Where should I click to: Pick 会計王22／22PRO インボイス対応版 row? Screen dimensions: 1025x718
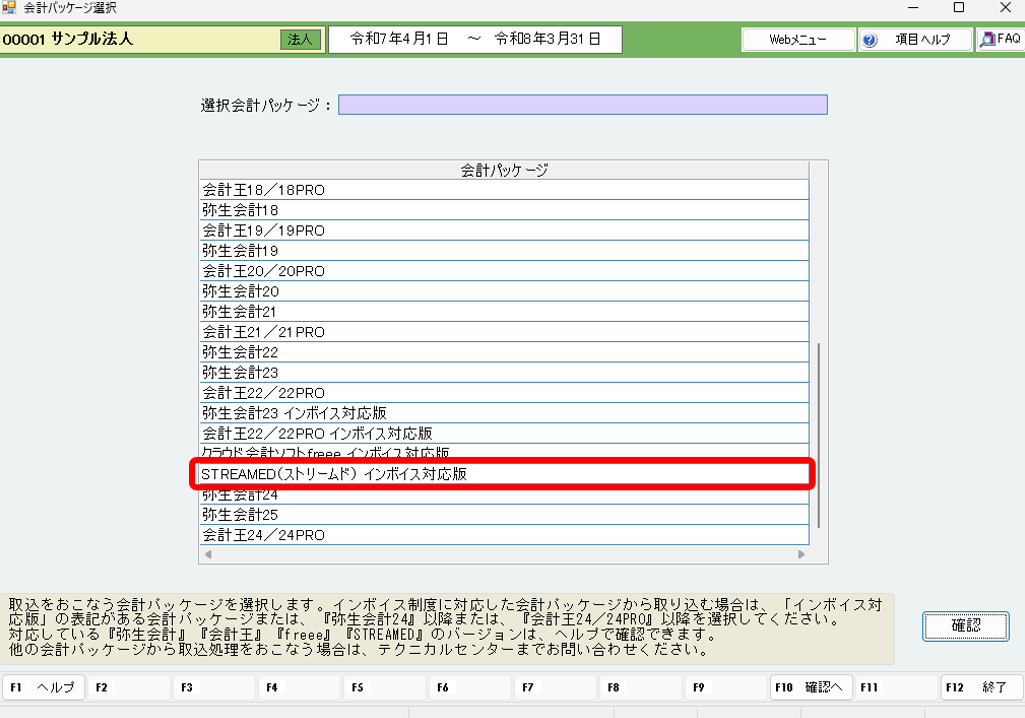click(x=503, y=433)
